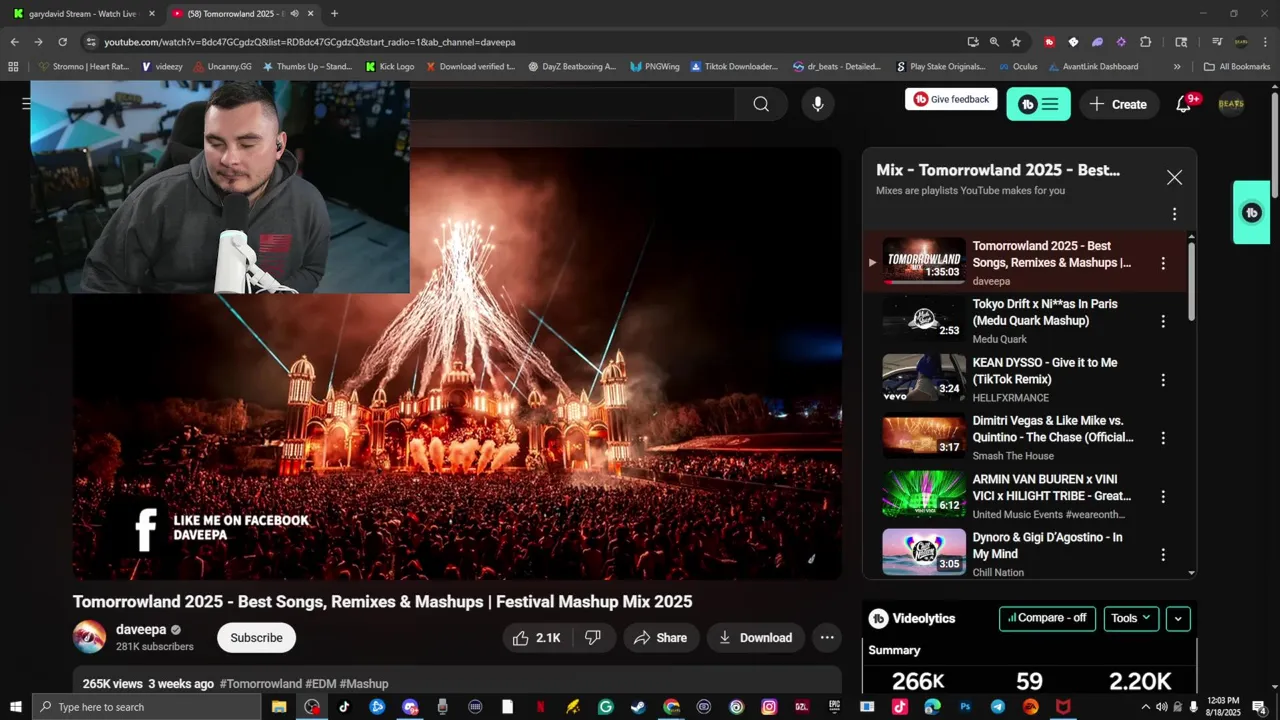1280x720 pixels.
Task: Open the TubeBuddy side tab on the right edge
Action: 1252,212
